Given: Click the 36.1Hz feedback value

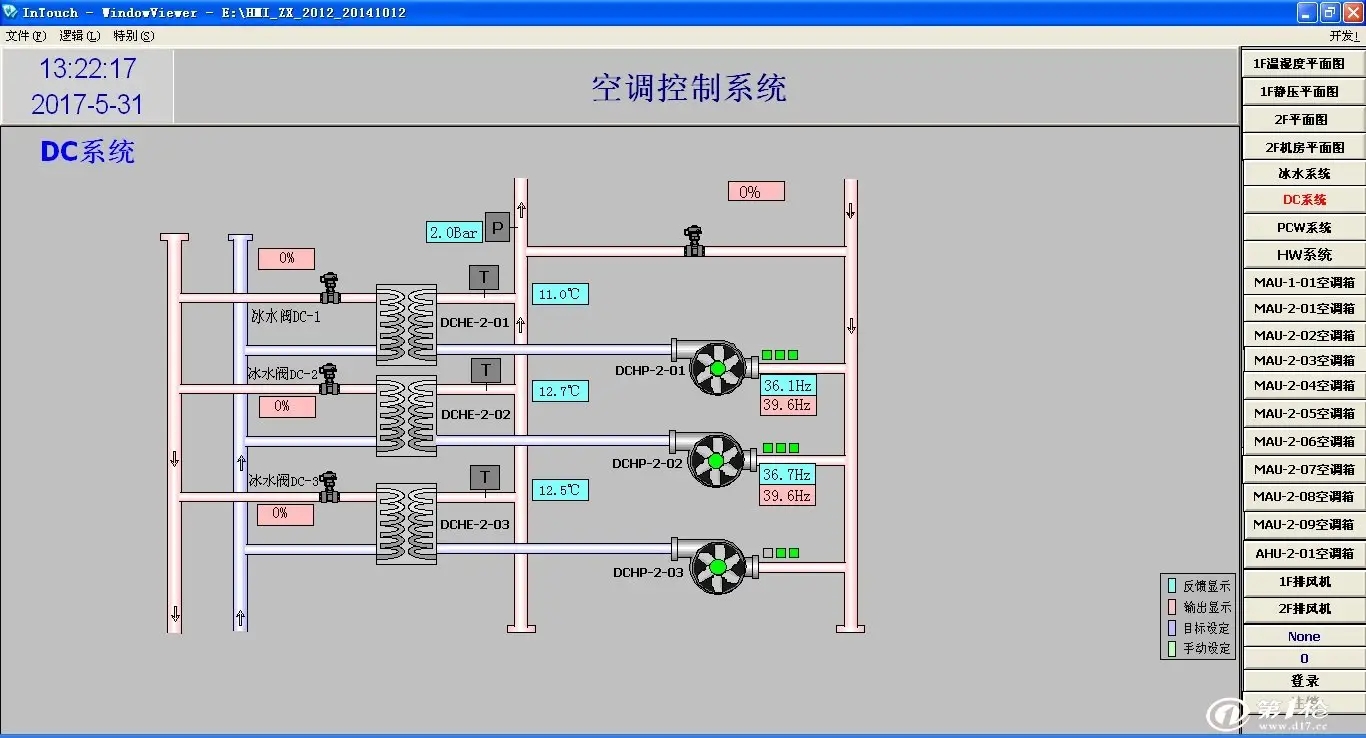Looking at the screenshot, I should point(788,385).
